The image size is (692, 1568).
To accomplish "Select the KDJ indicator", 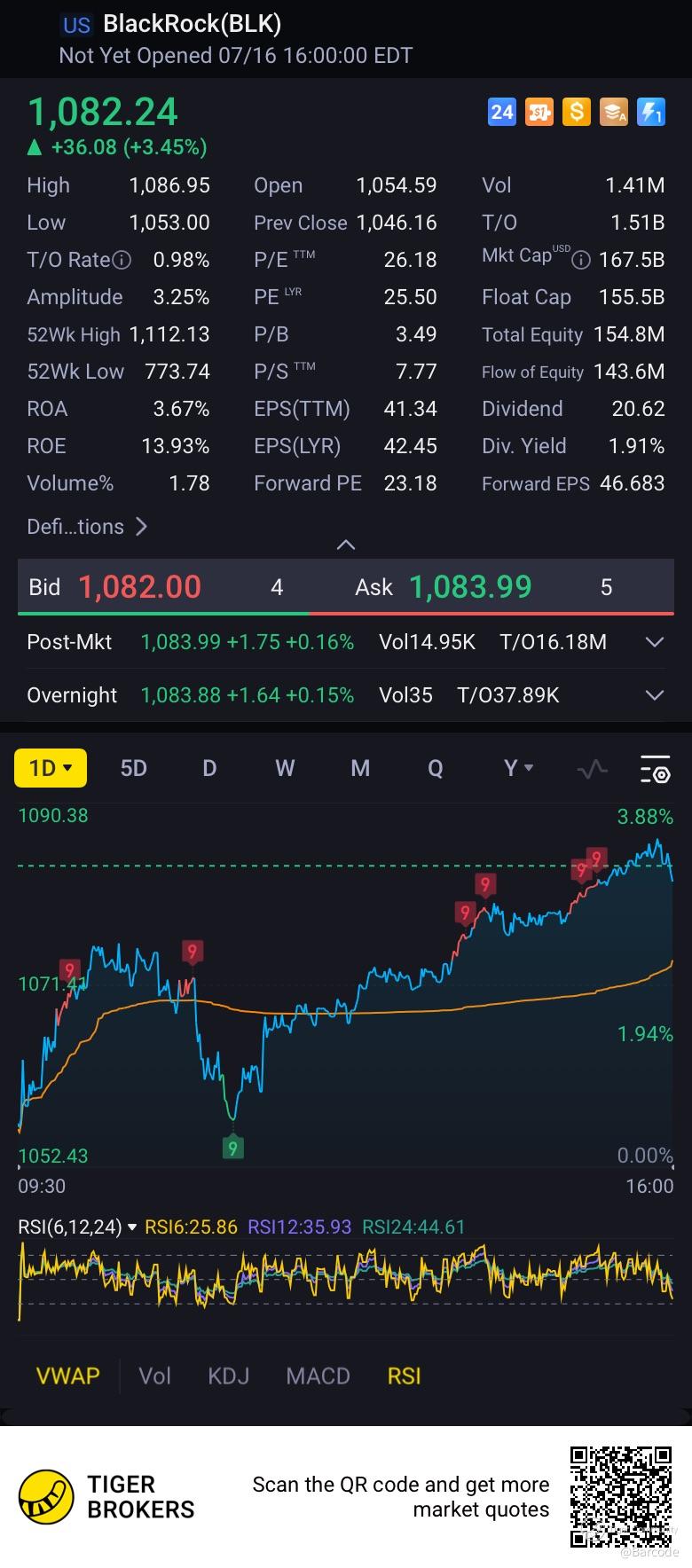I will pyautogui.click(x=228, y=1376).
